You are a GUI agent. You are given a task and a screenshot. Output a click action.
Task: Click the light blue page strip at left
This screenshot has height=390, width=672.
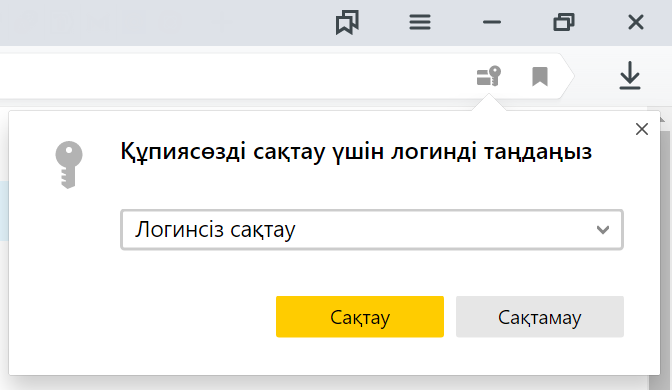(4, 210)
